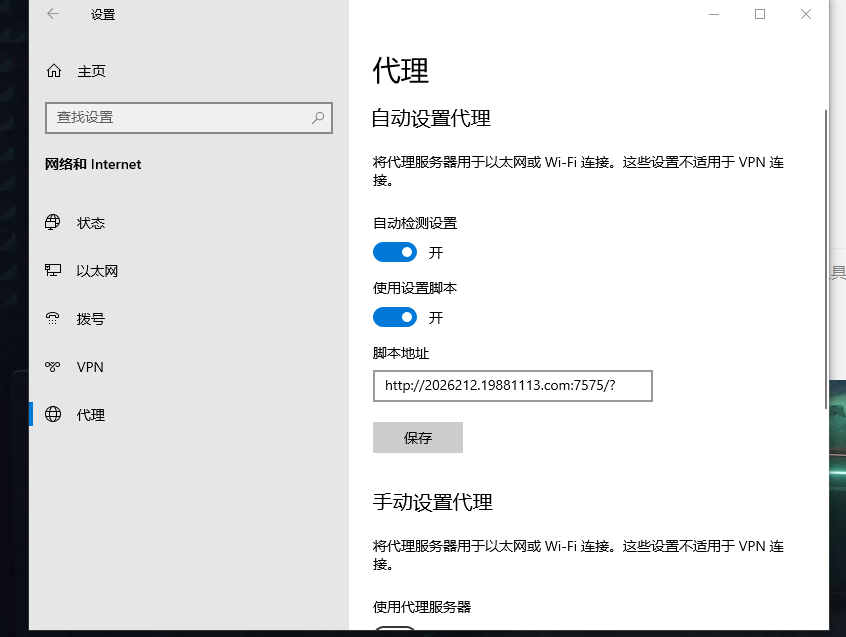846x637 pixels.
Task: Close the Settings window
Action: click(806, 14)
